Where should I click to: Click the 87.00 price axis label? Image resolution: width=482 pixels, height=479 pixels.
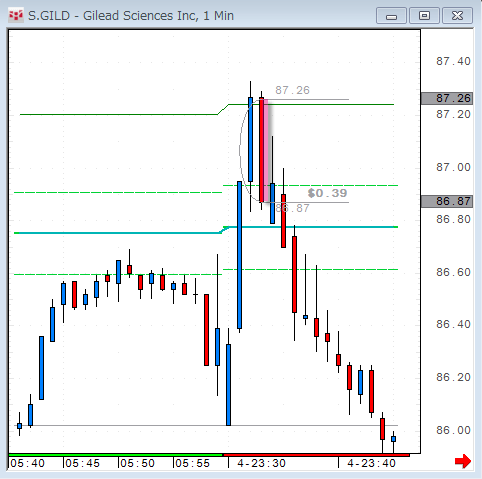(453, 167)
